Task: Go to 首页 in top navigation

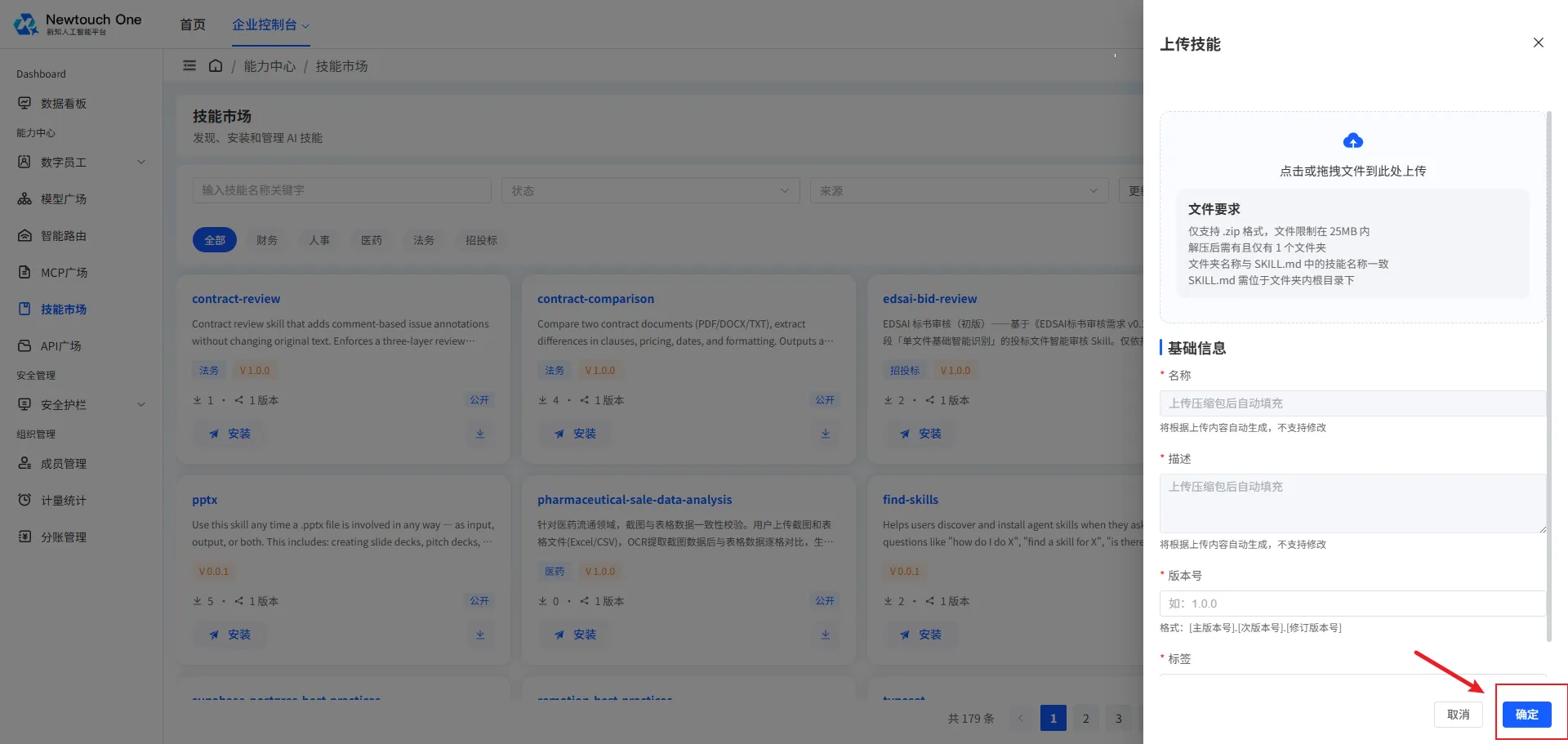Action: pos(193,25)
